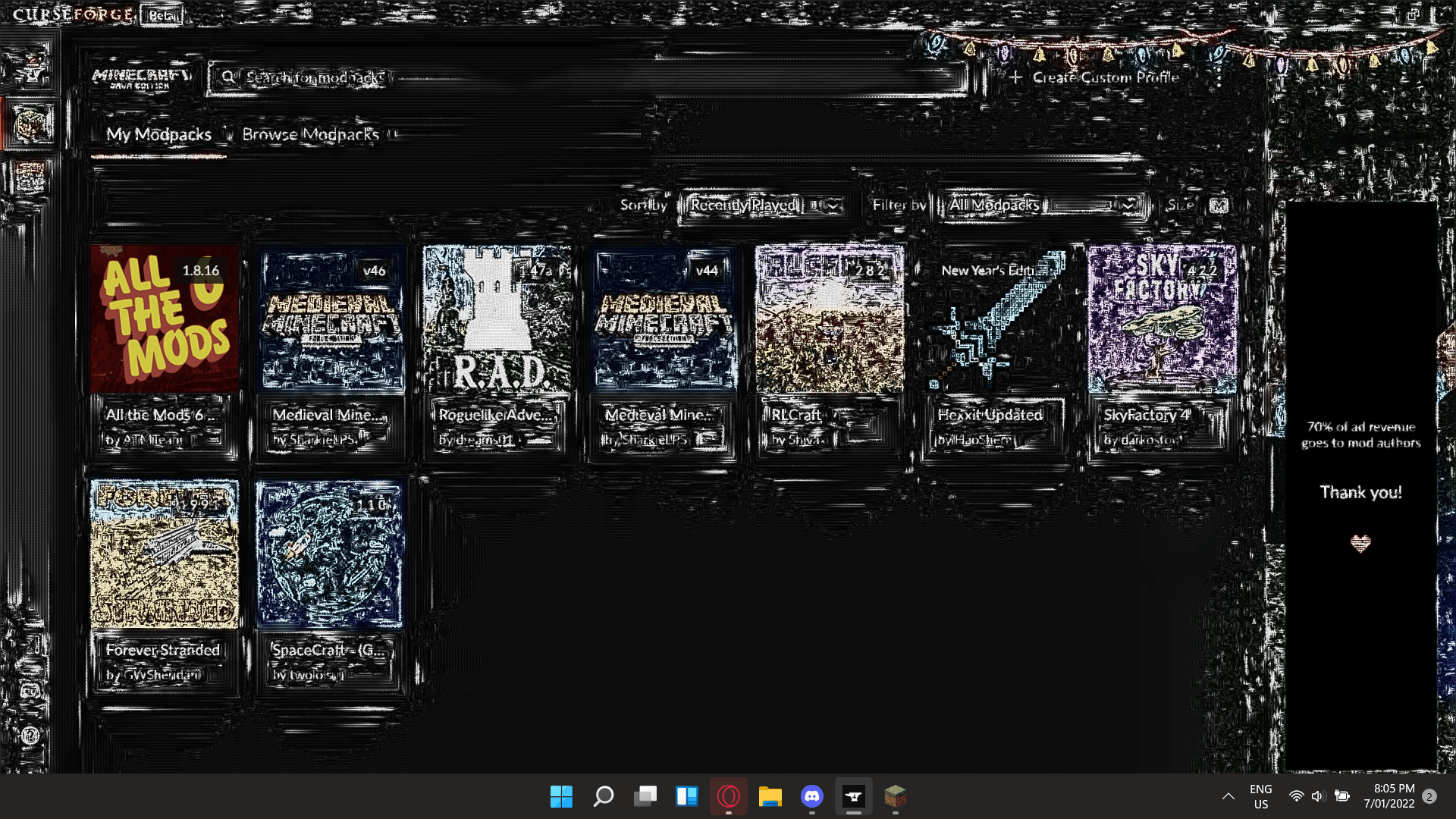
Task: Click the Minecraft Java Edition logo
Action: [141, 78]
